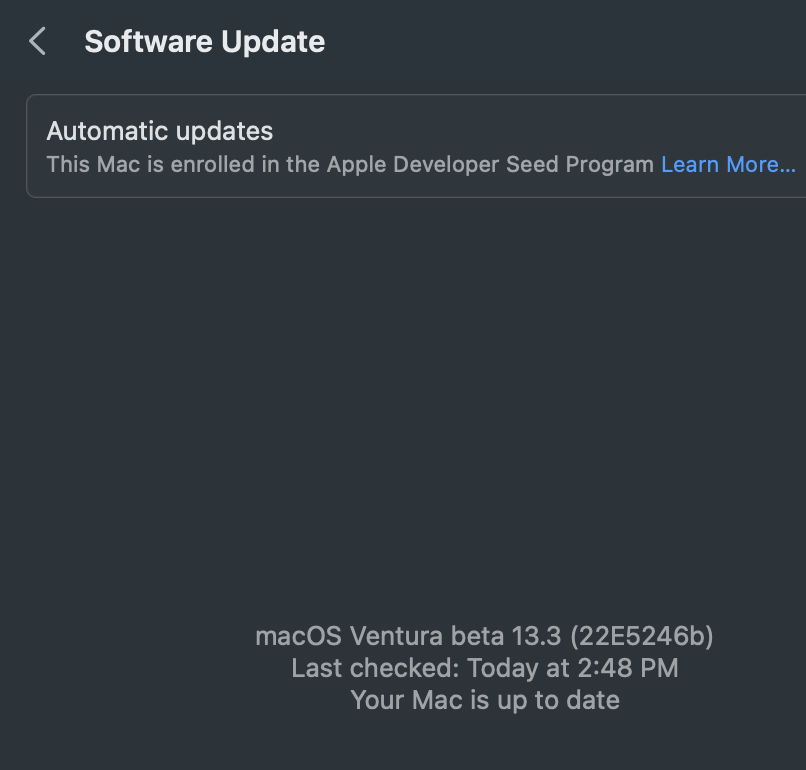Select the Automatic updates heading
Viewport: 806px width, 770px height.
(160, 131)
